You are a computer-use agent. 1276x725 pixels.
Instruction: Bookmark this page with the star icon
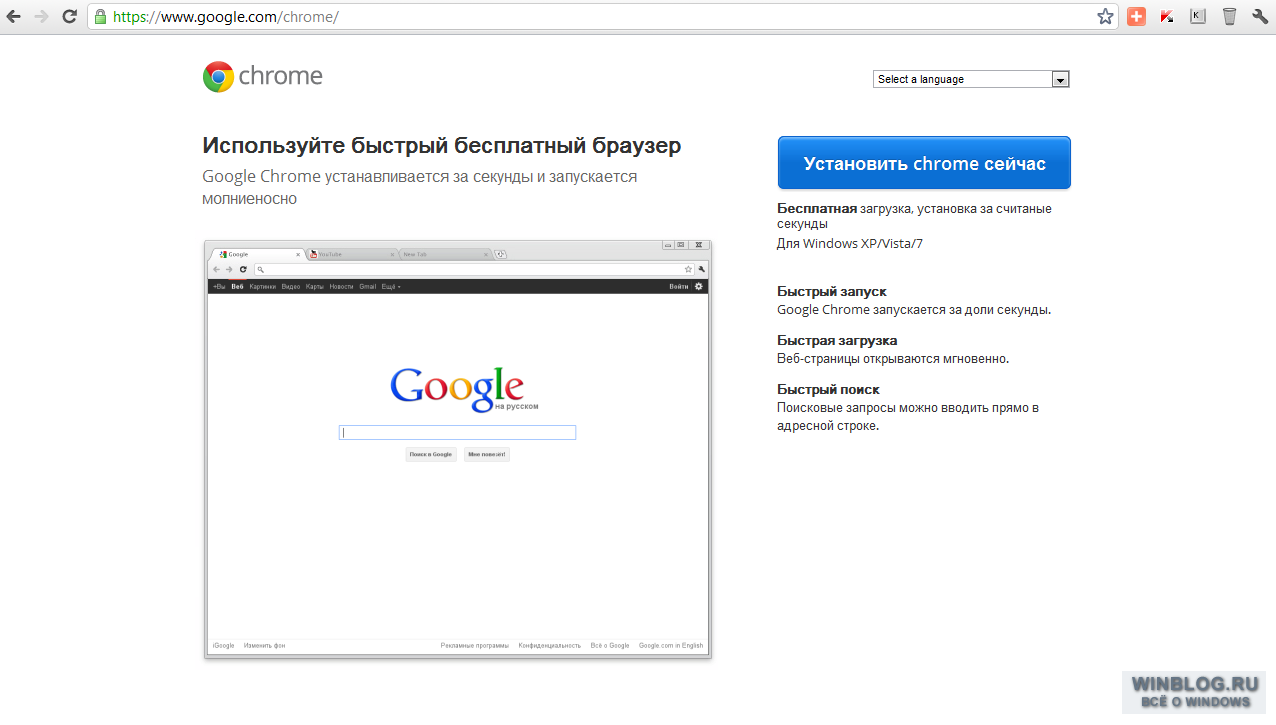(1105, 16)
